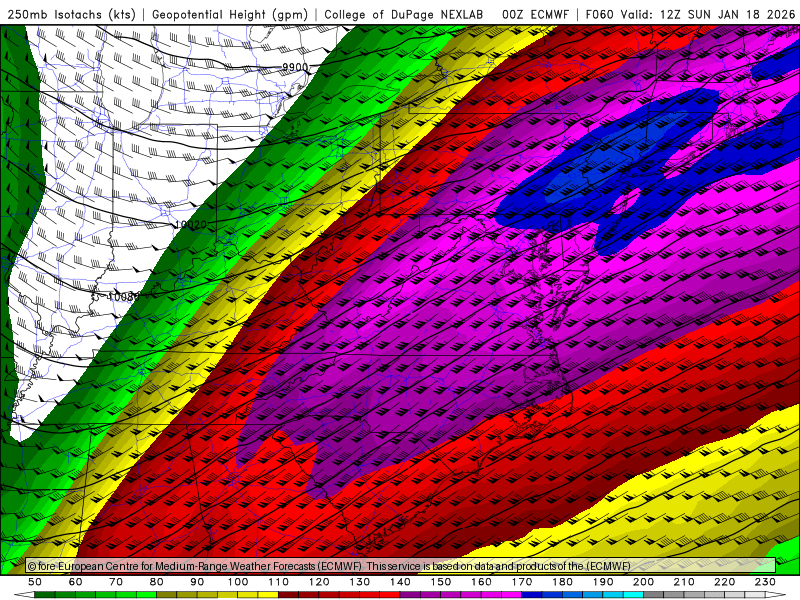Click the 9900 height contour label
The height and width of the screenshot is (600, 800).
pyautogui.click(x=295, y=67)
